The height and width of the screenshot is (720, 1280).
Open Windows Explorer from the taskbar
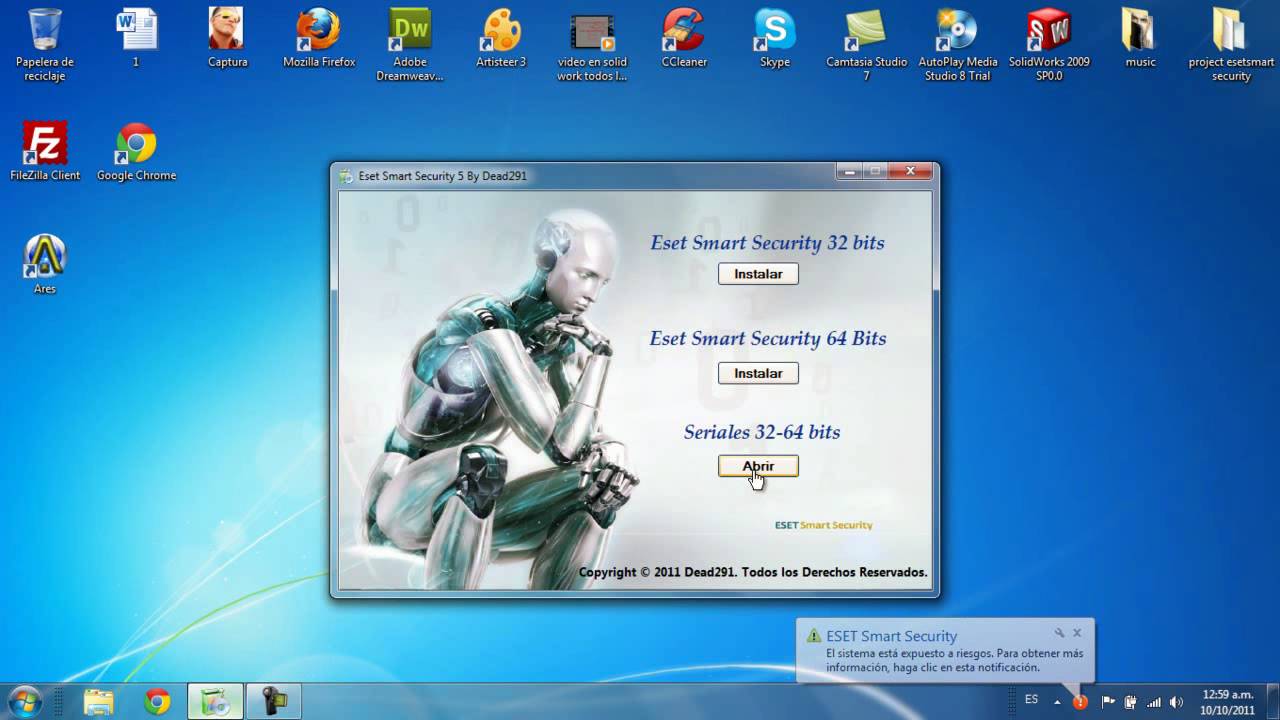(98, 702)
